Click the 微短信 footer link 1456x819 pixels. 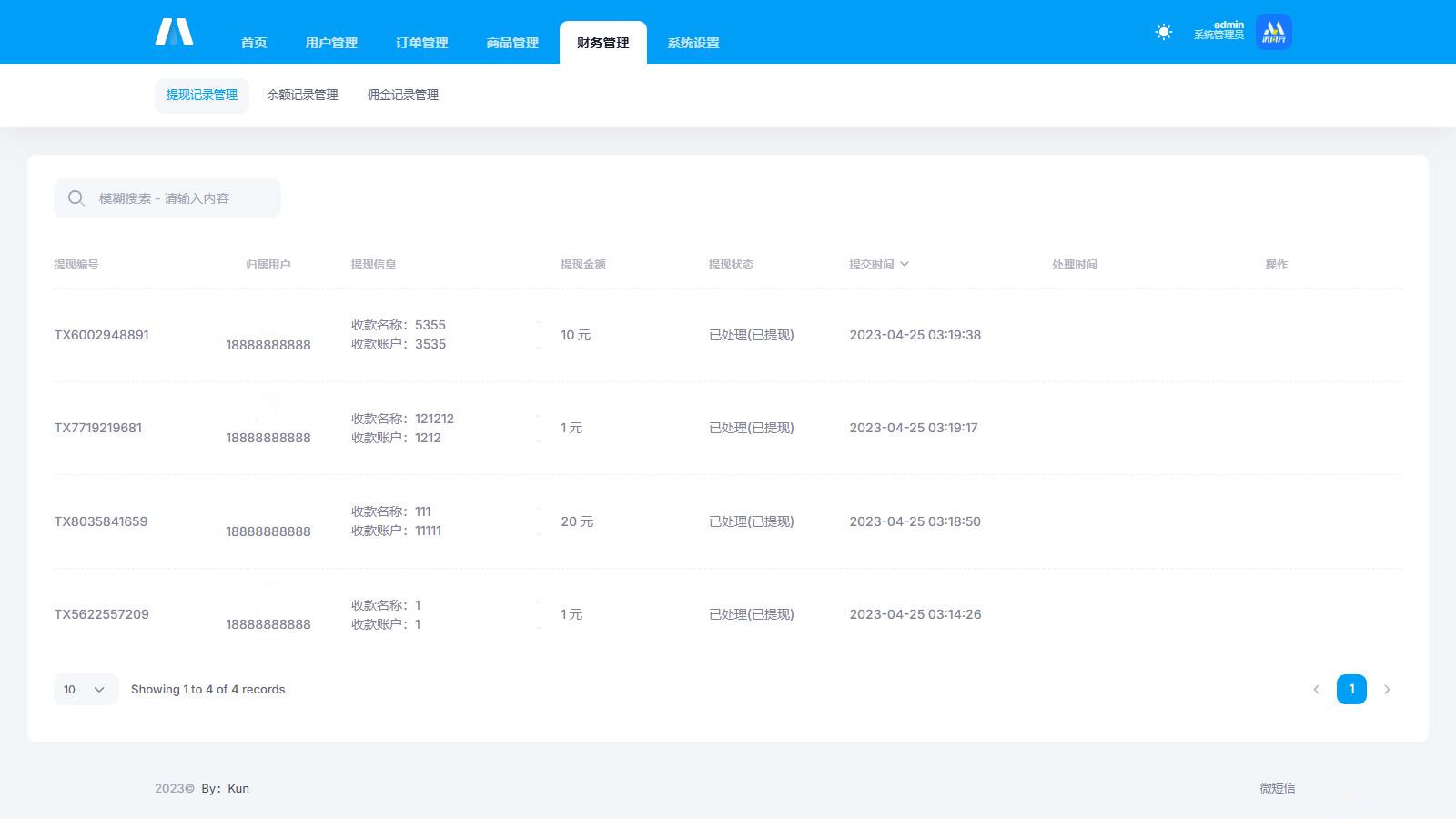point(1277,788)
